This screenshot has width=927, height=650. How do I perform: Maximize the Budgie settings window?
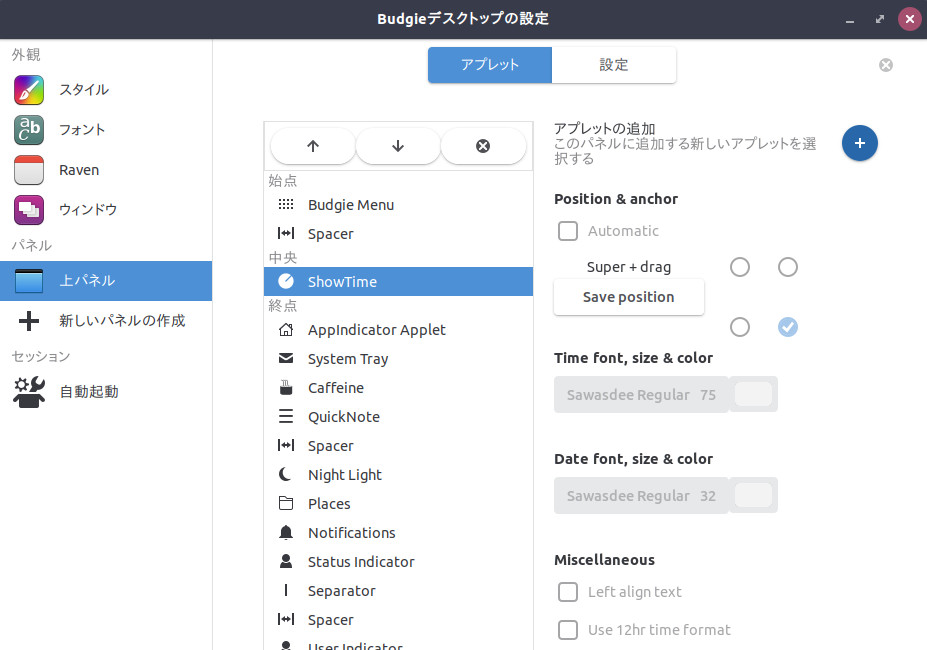point(880,20)
